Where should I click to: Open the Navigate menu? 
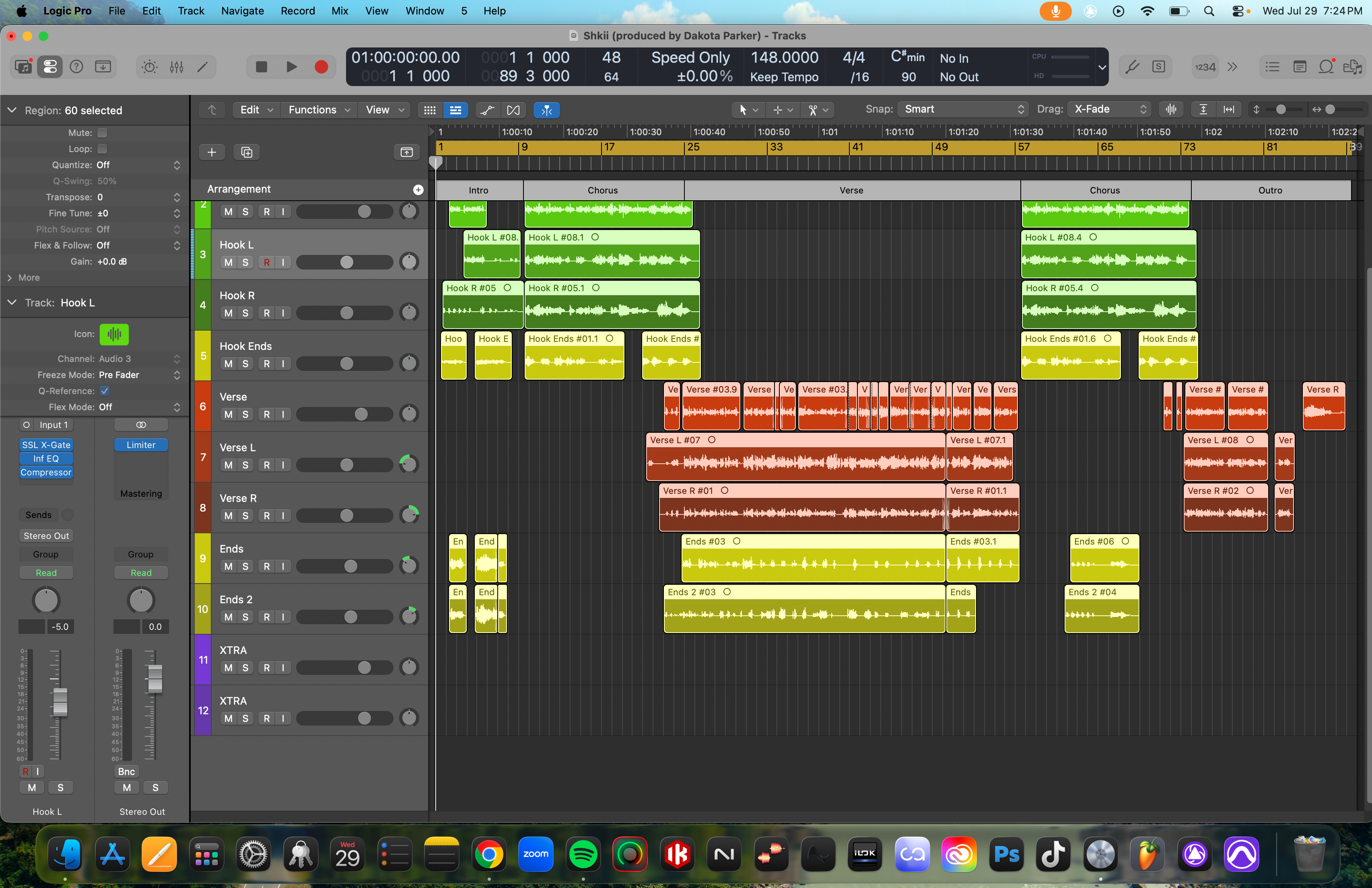coord(242,10)
